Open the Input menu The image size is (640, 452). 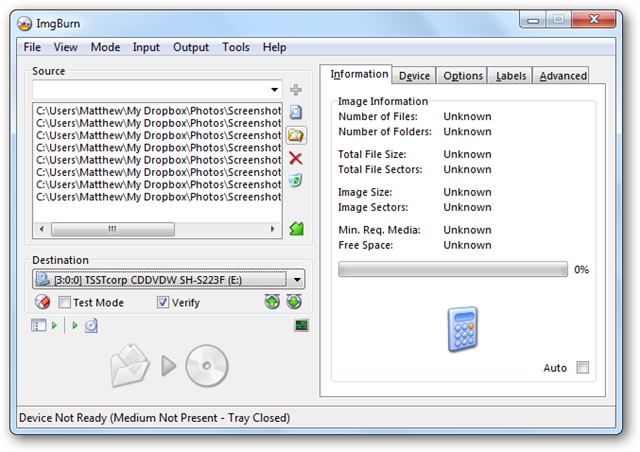tap(146, 47)
